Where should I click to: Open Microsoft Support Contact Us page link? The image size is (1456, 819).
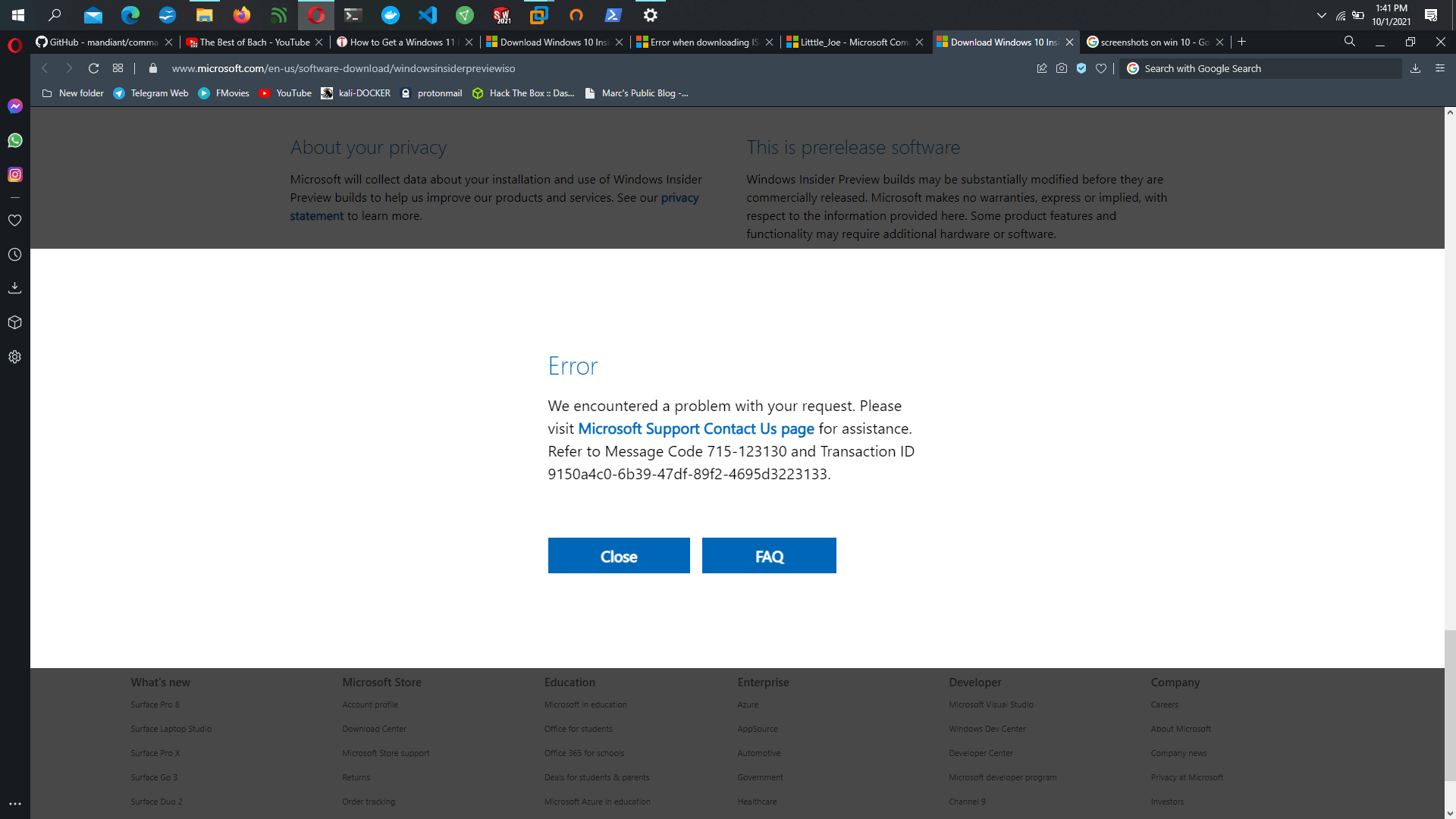(695, 429)
